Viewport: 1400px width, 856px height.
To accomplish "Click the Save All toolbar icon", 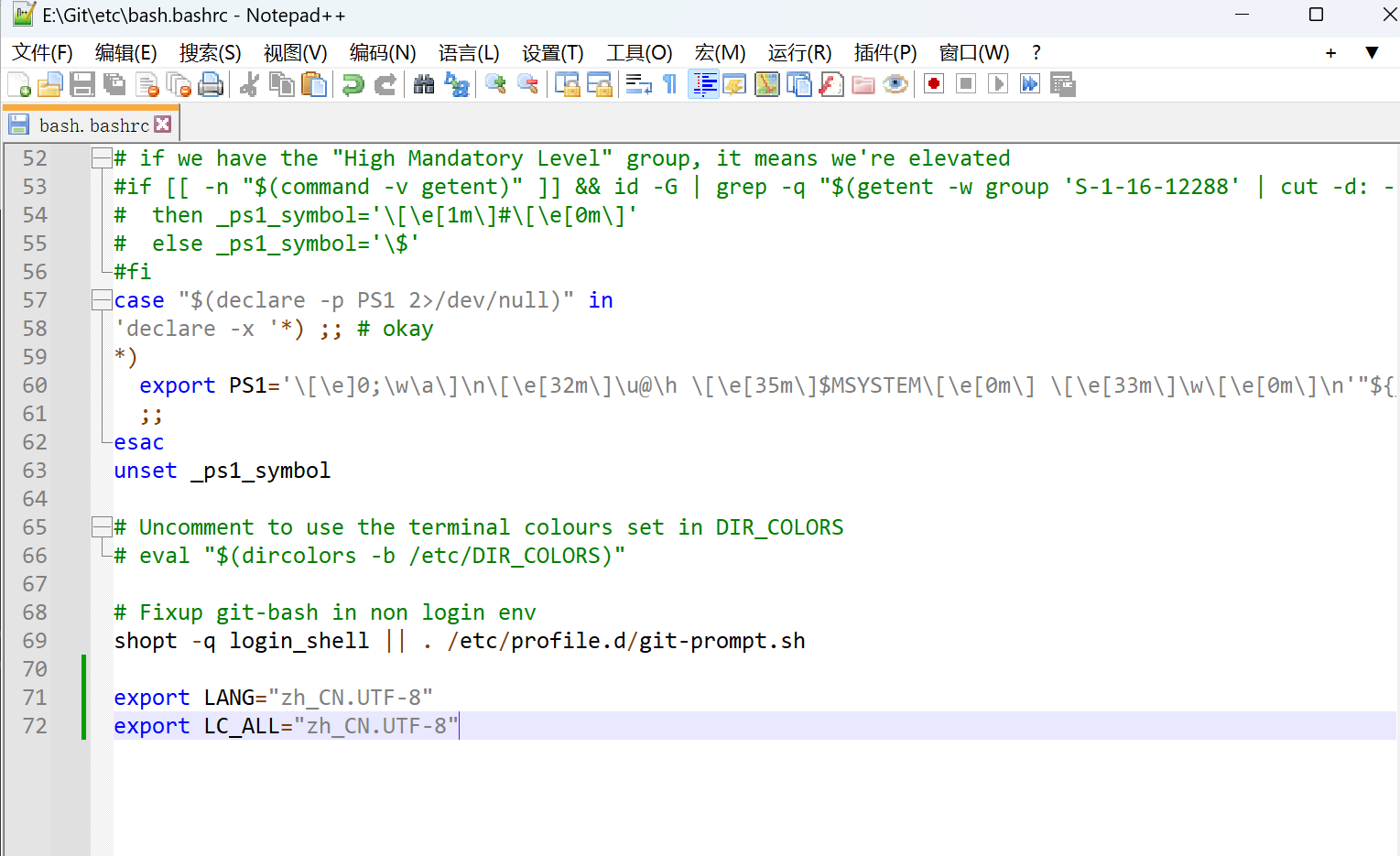I will pos(114,85).
